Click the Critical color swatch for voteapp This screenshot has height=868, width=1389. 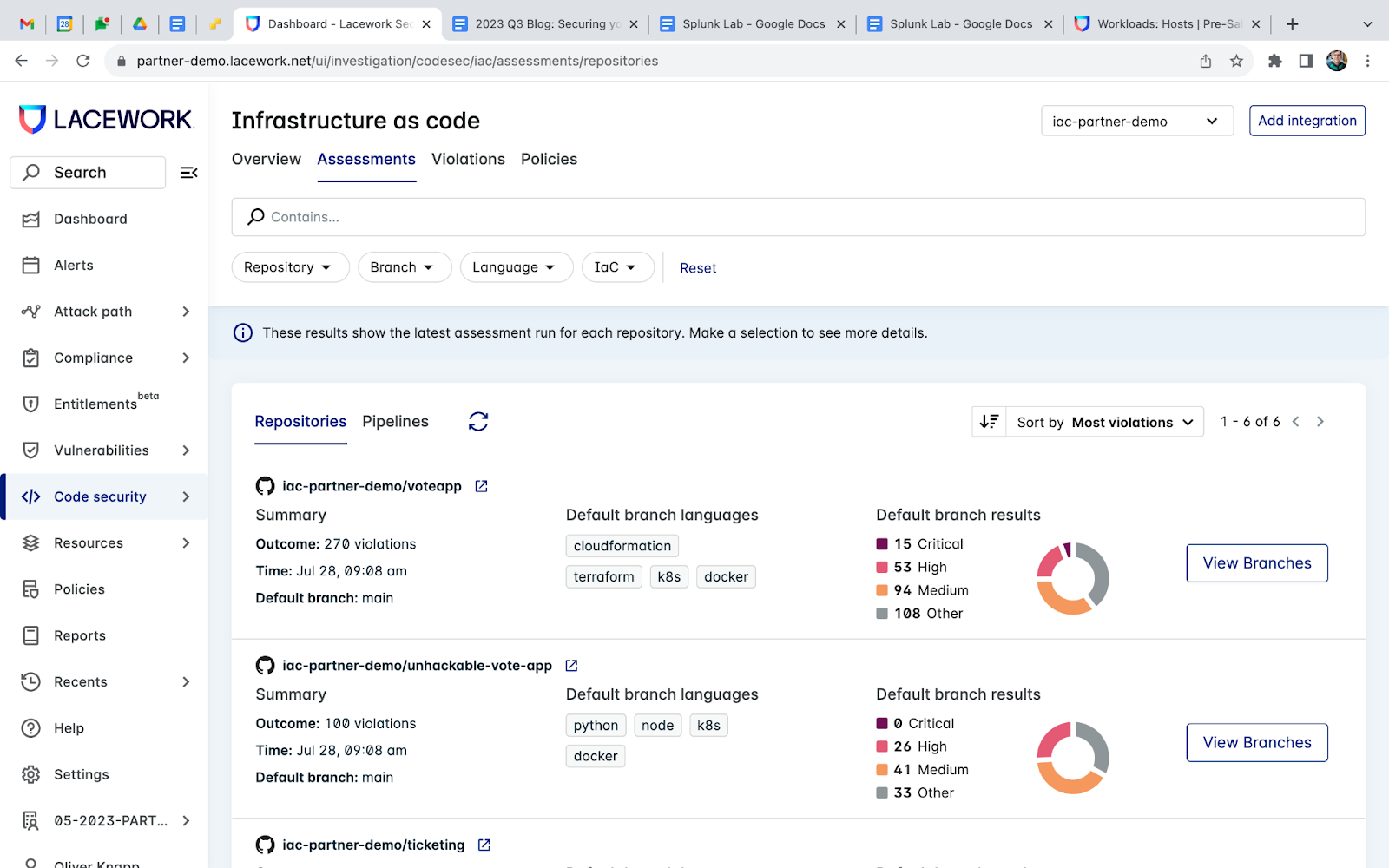pyautogui.click(x=882, y=544)
